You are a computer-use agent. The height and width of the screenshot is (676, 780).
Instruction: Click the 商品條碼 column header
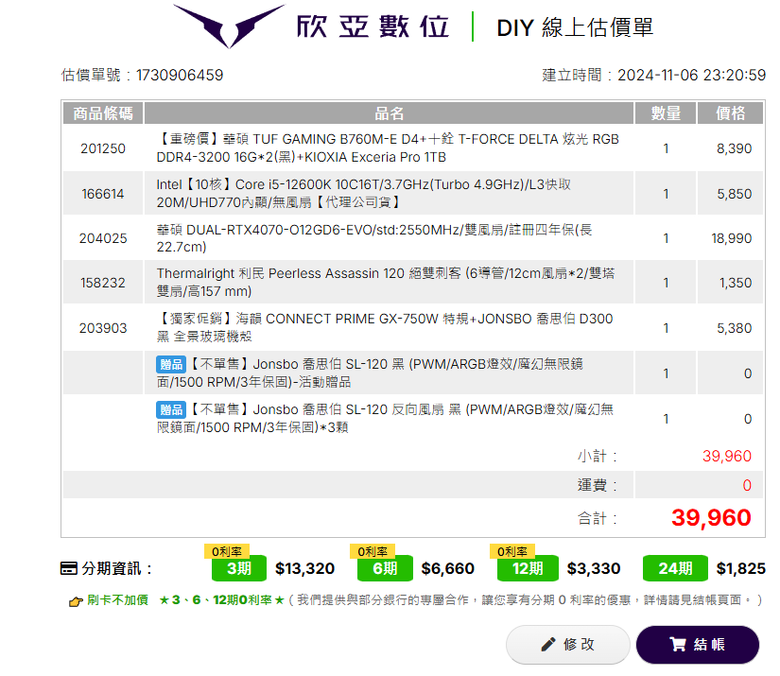[x=103, y=113]
